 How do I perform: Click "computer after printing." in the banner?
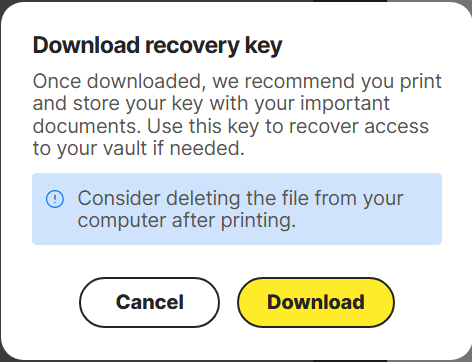(187, 221)
